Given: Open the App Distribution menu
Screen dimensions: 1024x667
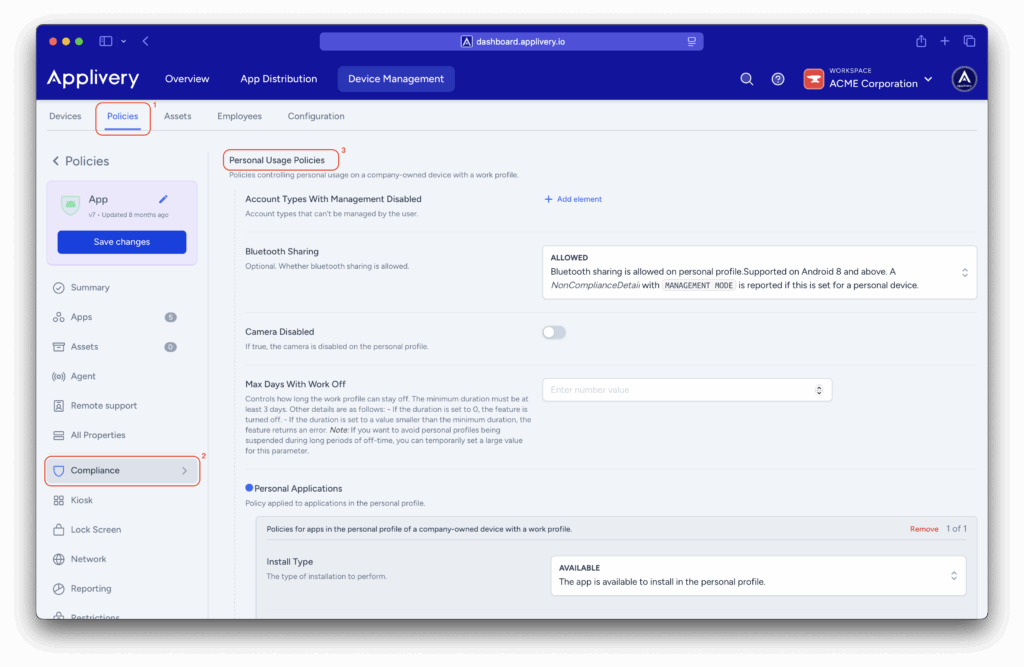Looking at the screenshot, I should [x=278, y=79].
